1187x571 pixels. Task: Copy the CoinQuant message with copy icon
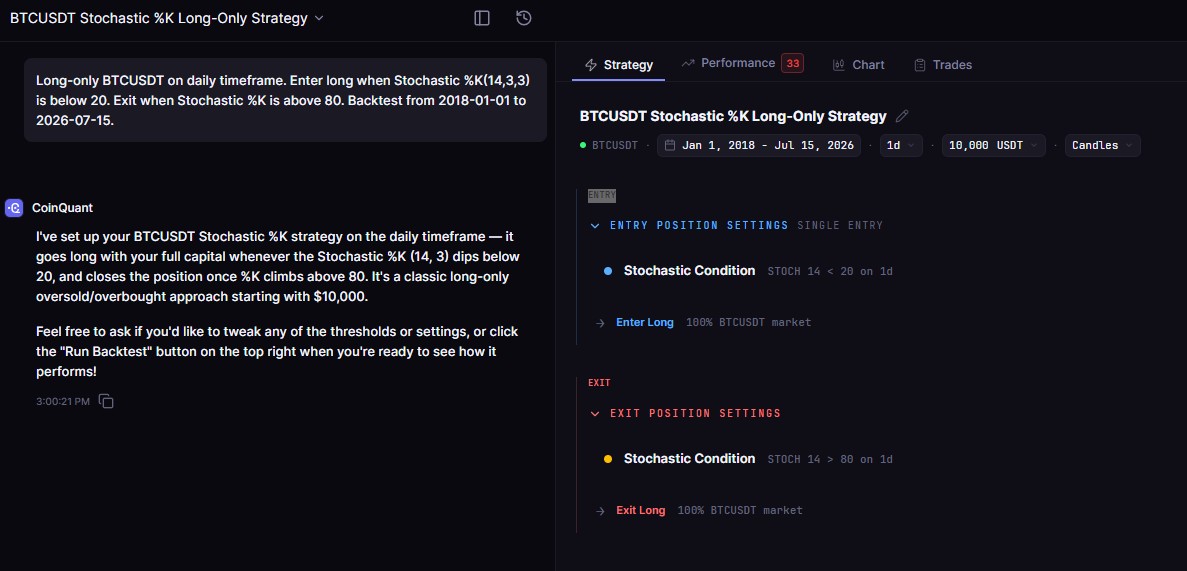107,401
